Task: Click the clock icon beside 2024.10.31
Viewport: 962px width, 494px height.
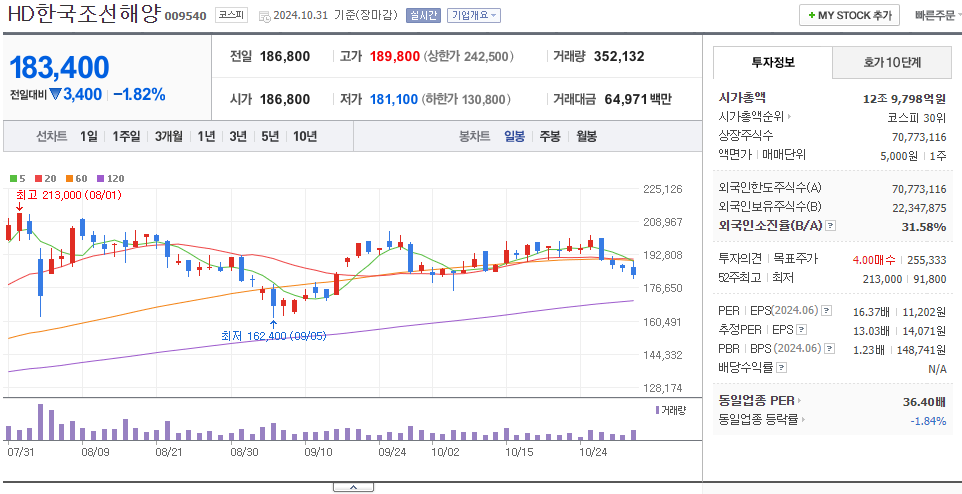Action: click(x=264, y=17)
